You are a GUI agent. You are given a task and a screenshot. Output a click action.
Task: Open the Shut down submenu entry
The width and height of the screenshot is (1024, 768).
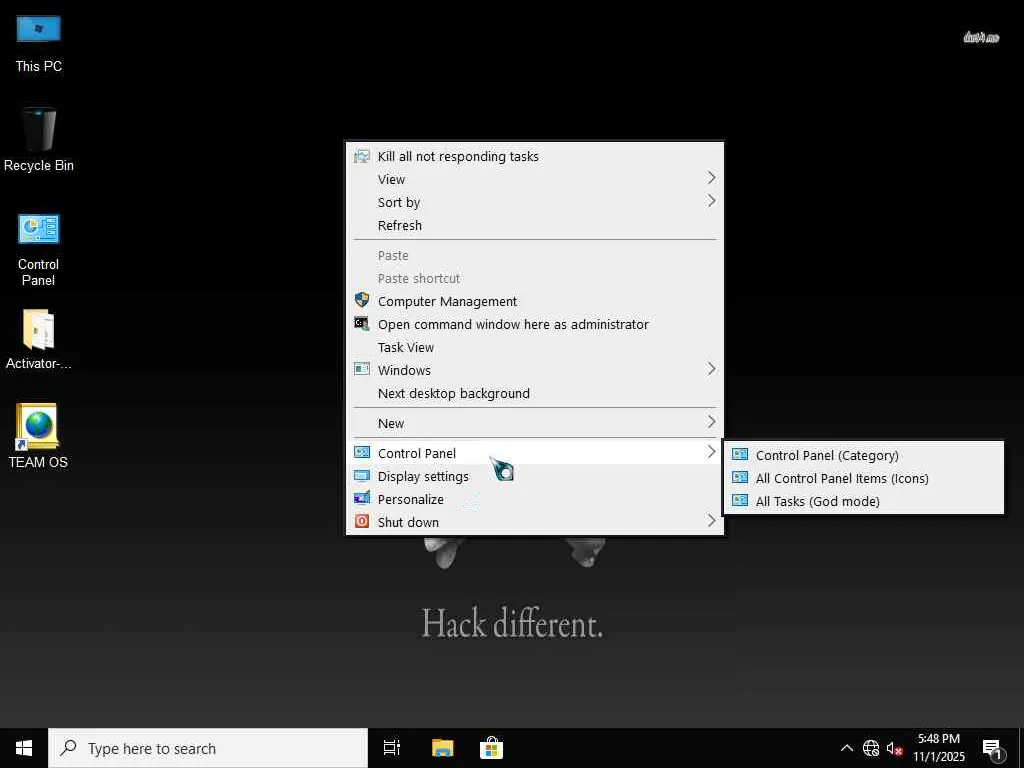[534, 522]
